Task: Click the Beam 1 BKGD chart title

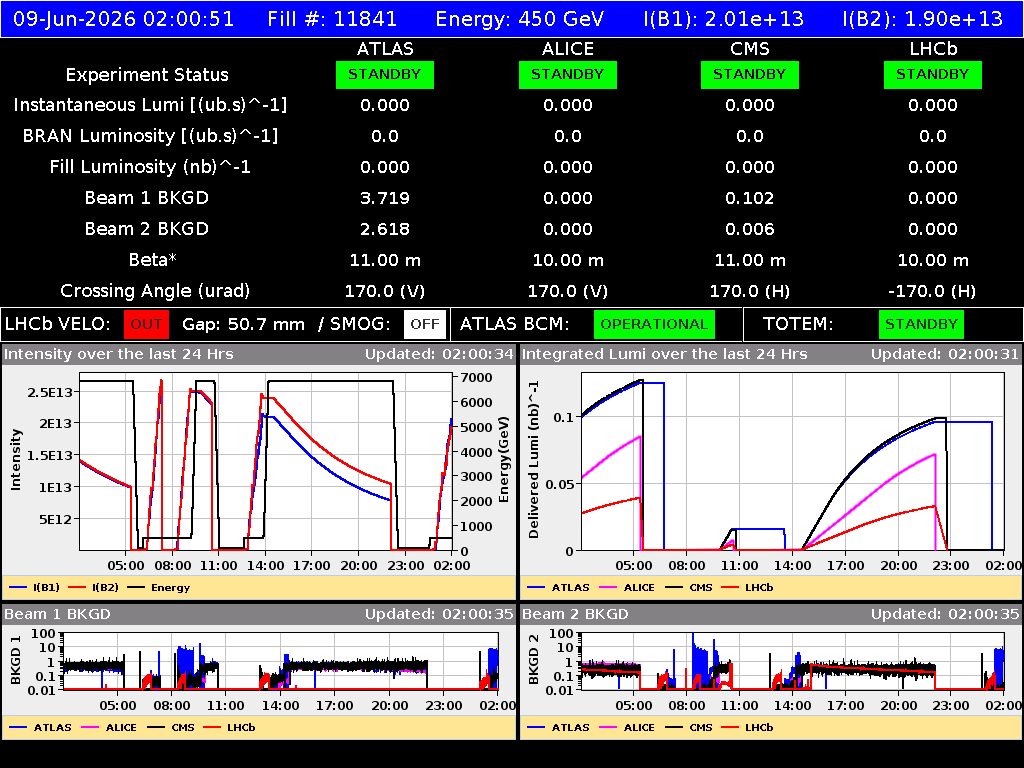Action: (x=57, y=614)
